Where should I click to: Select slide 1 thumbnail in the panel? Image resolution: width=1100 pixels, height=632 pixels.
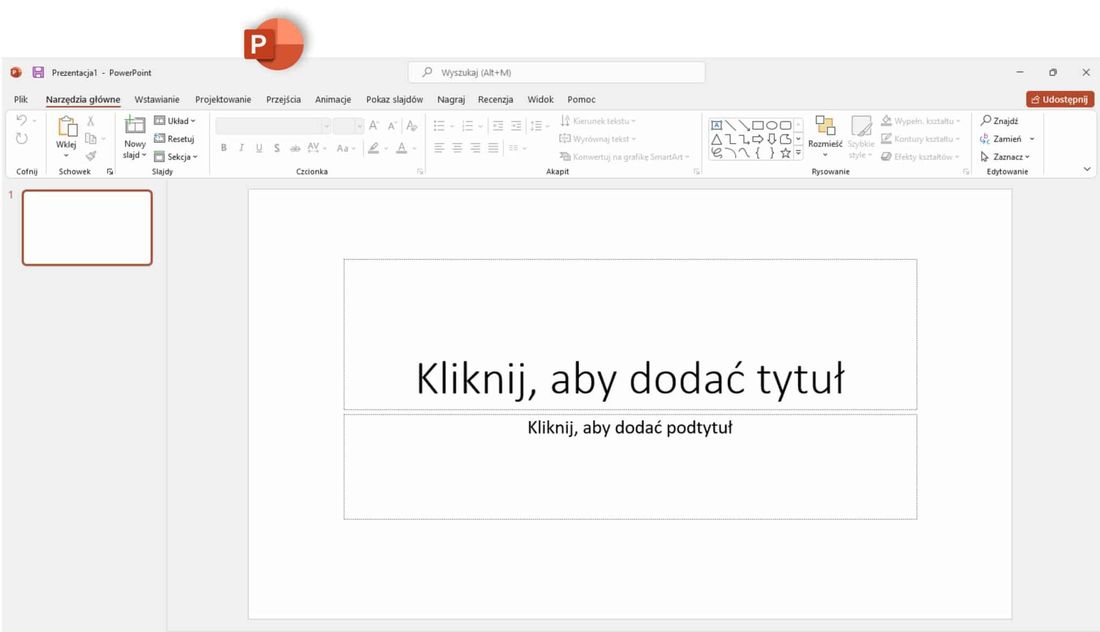click(87, 227)
